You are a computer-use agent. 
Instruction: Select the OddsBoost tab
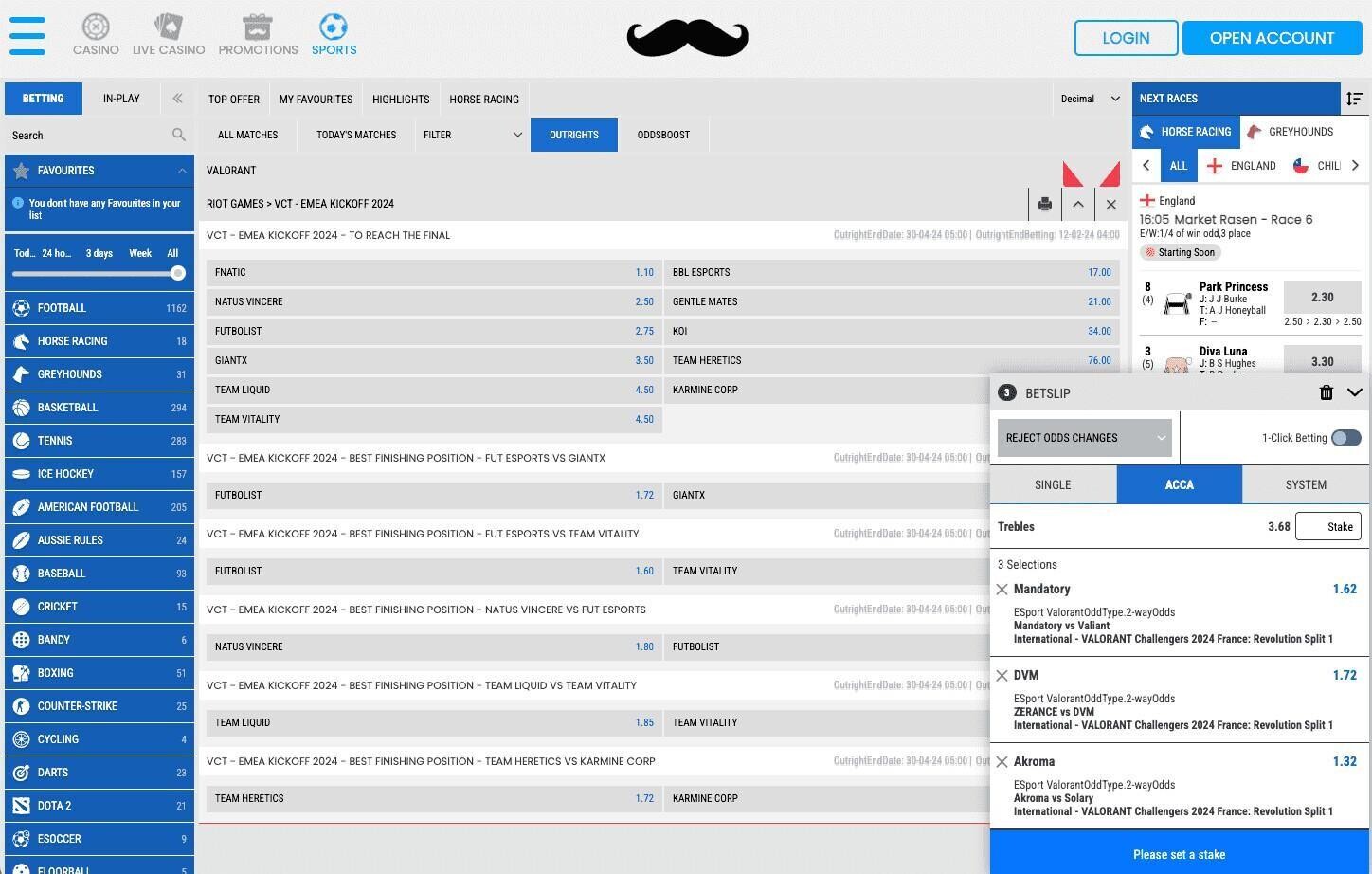coord(663,135)
